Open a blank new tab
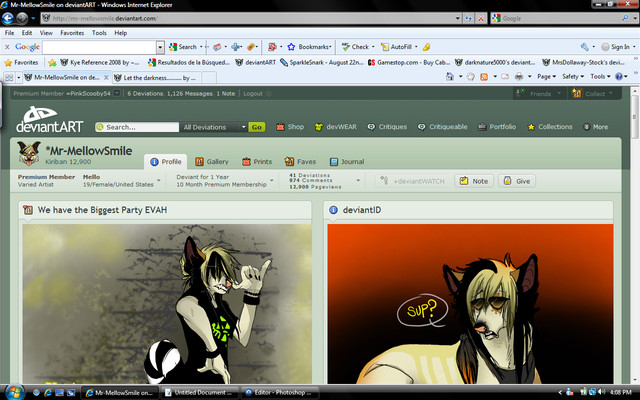 (x=209, y=78)
